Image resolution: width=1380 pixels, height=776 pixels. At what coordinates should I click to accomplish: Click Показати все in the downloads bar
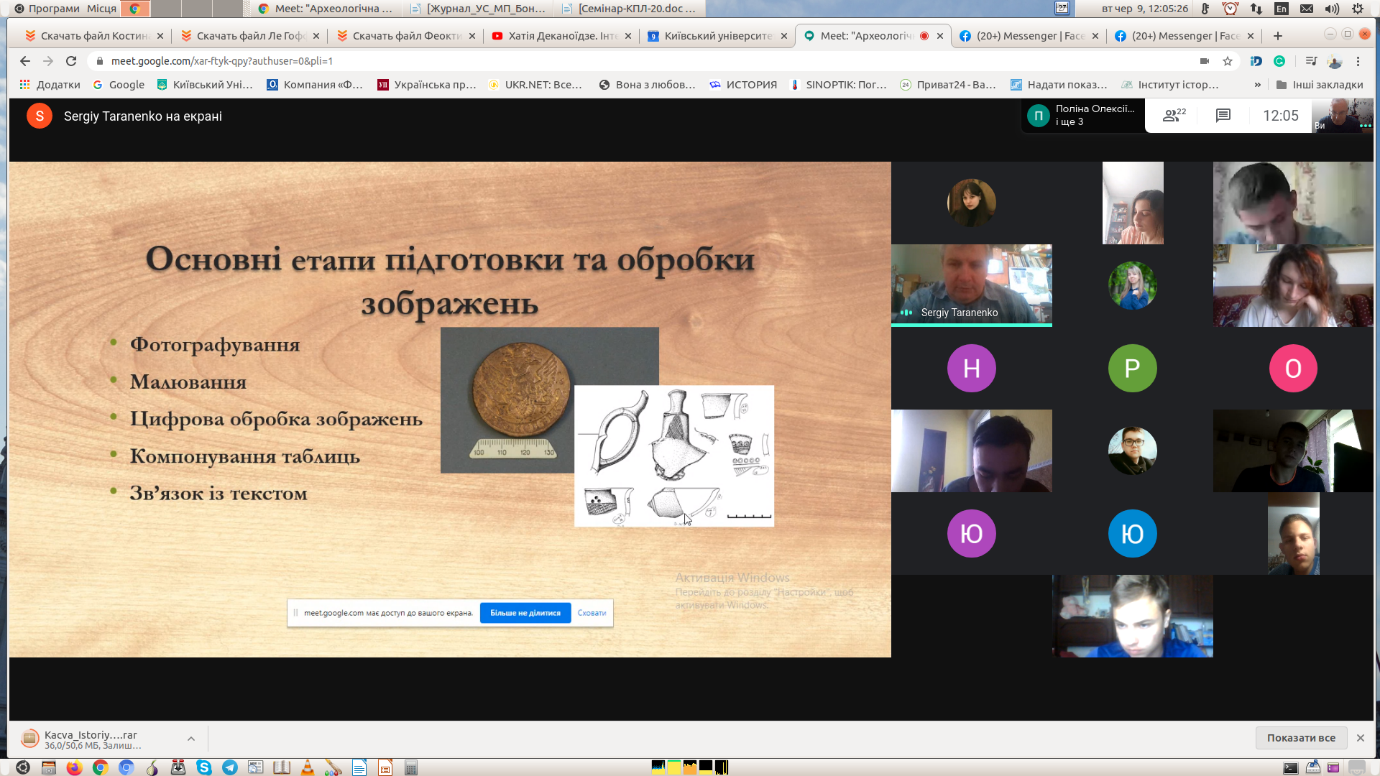point(1300,738)
